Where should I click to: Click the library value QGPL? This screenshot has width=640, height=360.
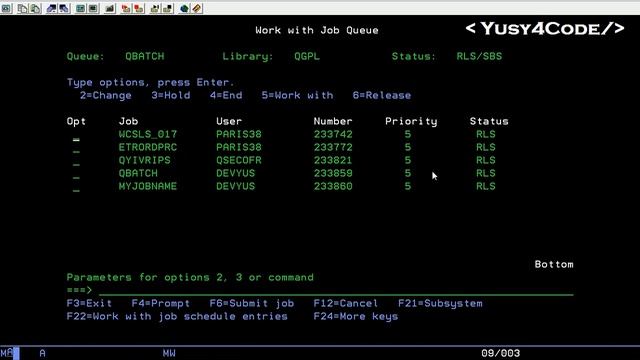307,56
